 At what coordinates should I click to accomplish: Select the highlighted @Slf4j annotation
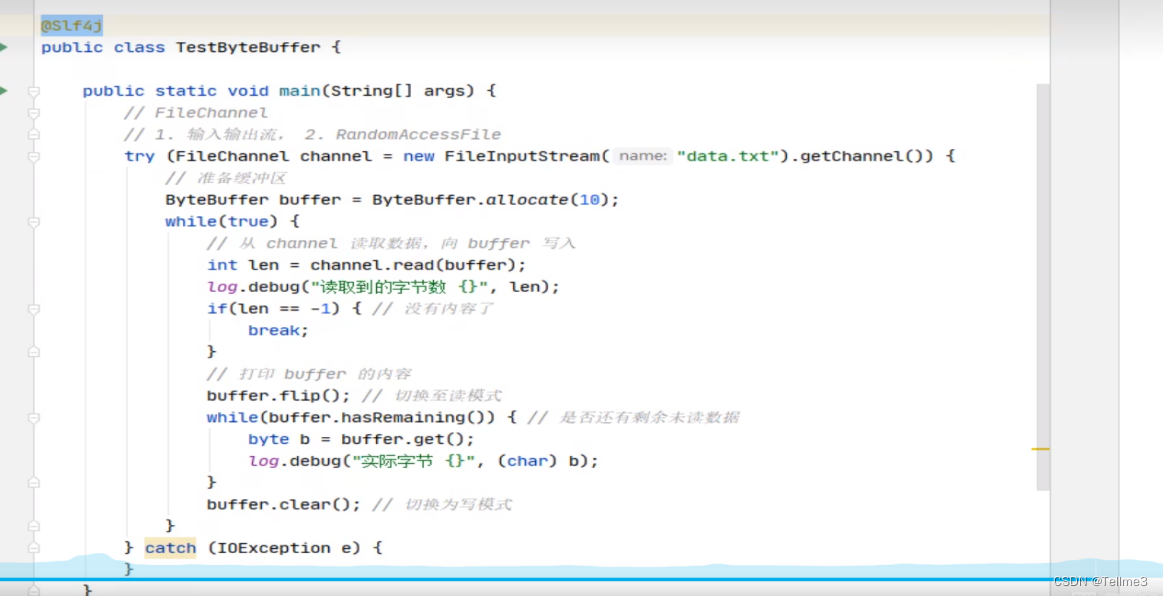[70, 25]
